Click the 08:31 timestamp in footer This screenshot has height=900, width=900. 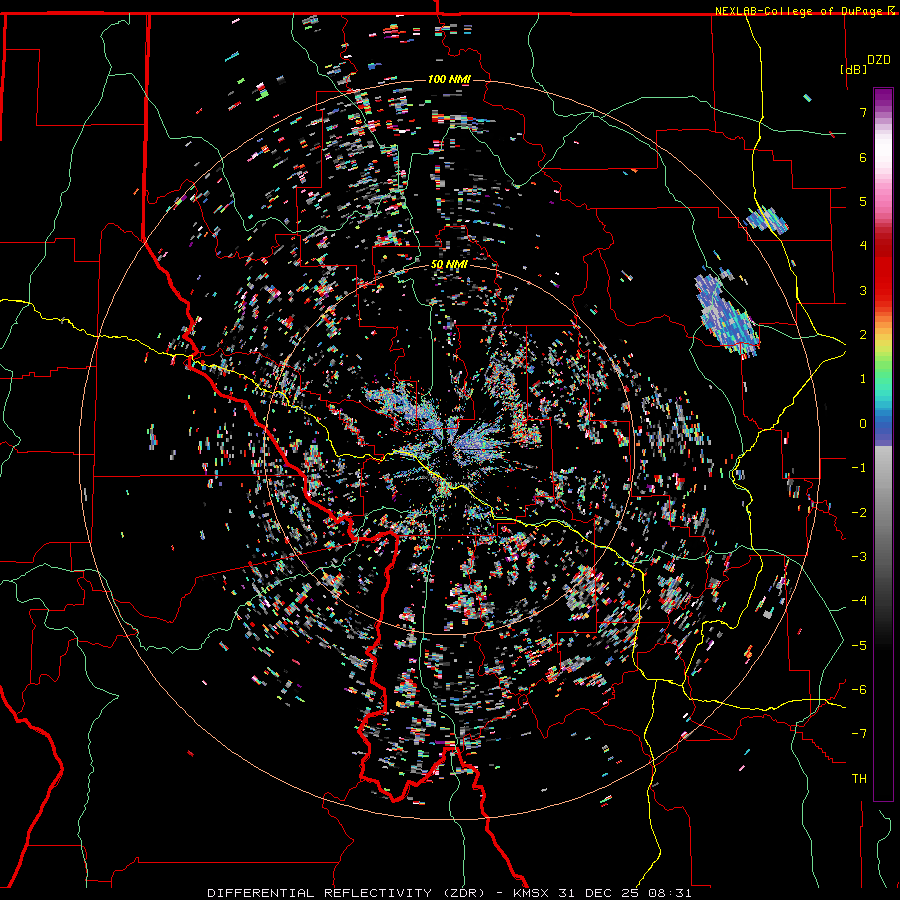(x=669, y=893)
